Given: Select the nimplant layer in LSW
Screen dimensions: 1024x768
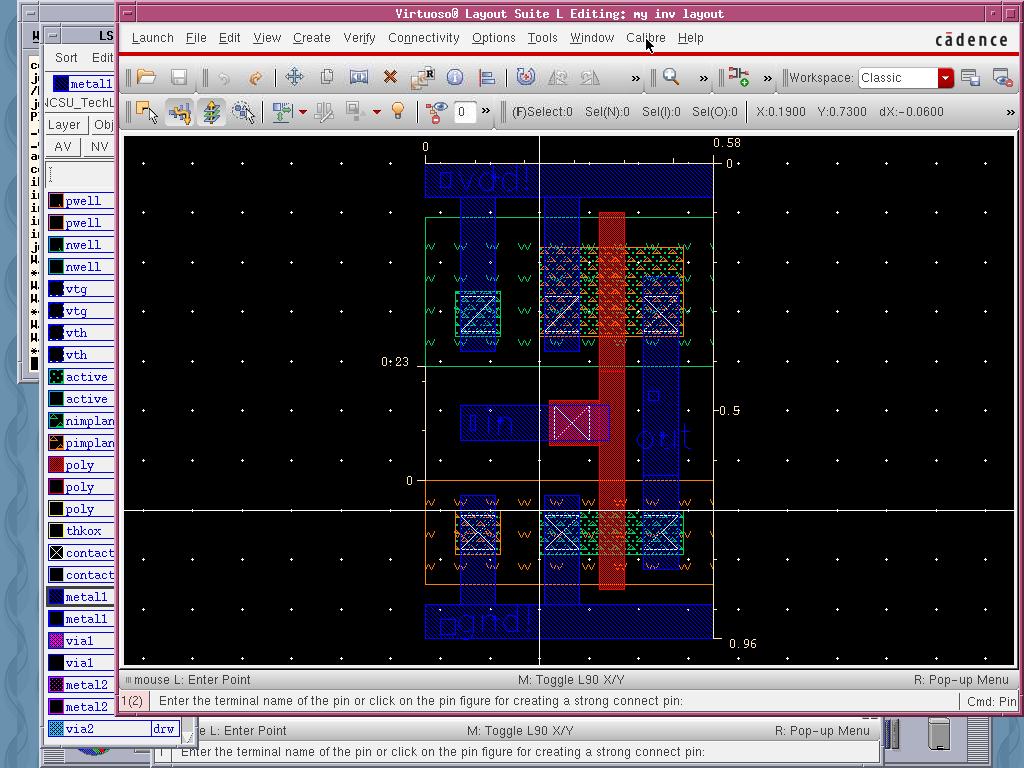Looking at the screenshot, I should coord(81,421).
